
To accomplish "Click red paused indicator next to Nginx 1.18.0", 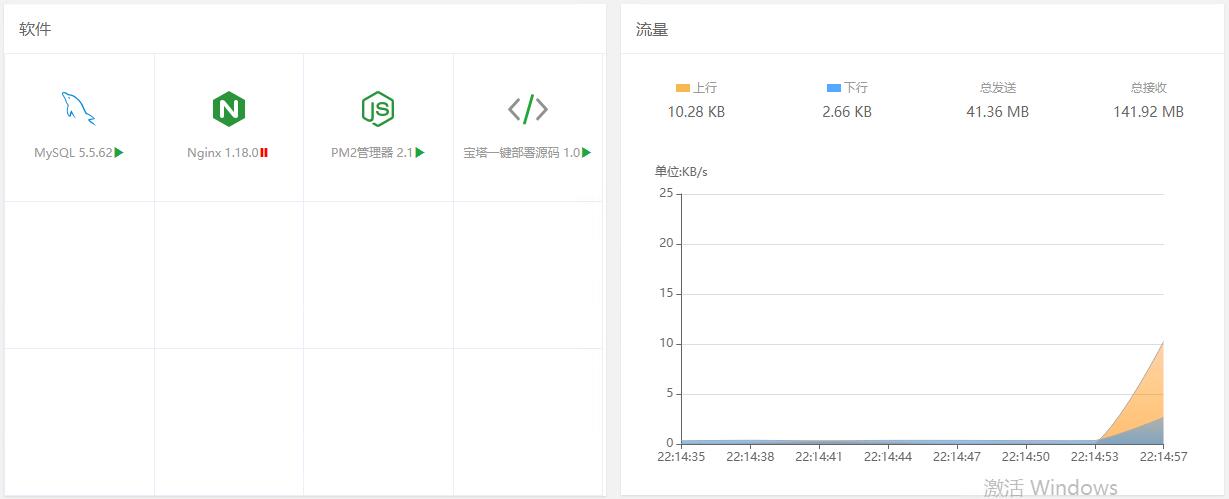I will tap(264, 153).
